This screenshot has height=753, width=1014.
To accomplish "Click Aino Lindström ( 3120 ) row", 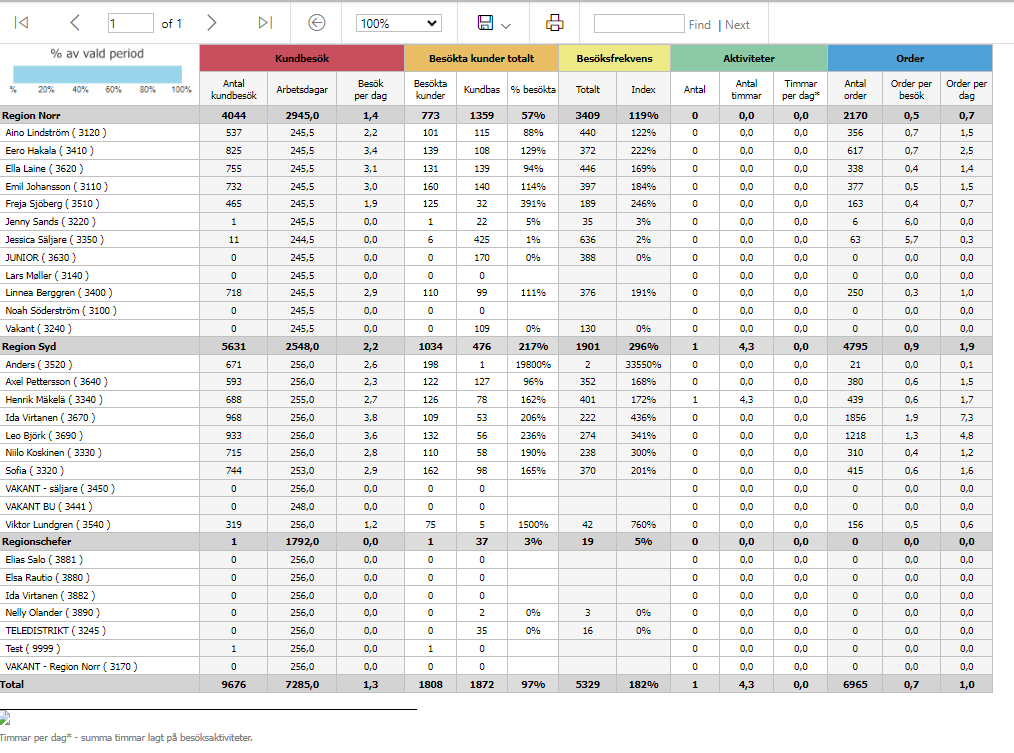I will point(496,133).
